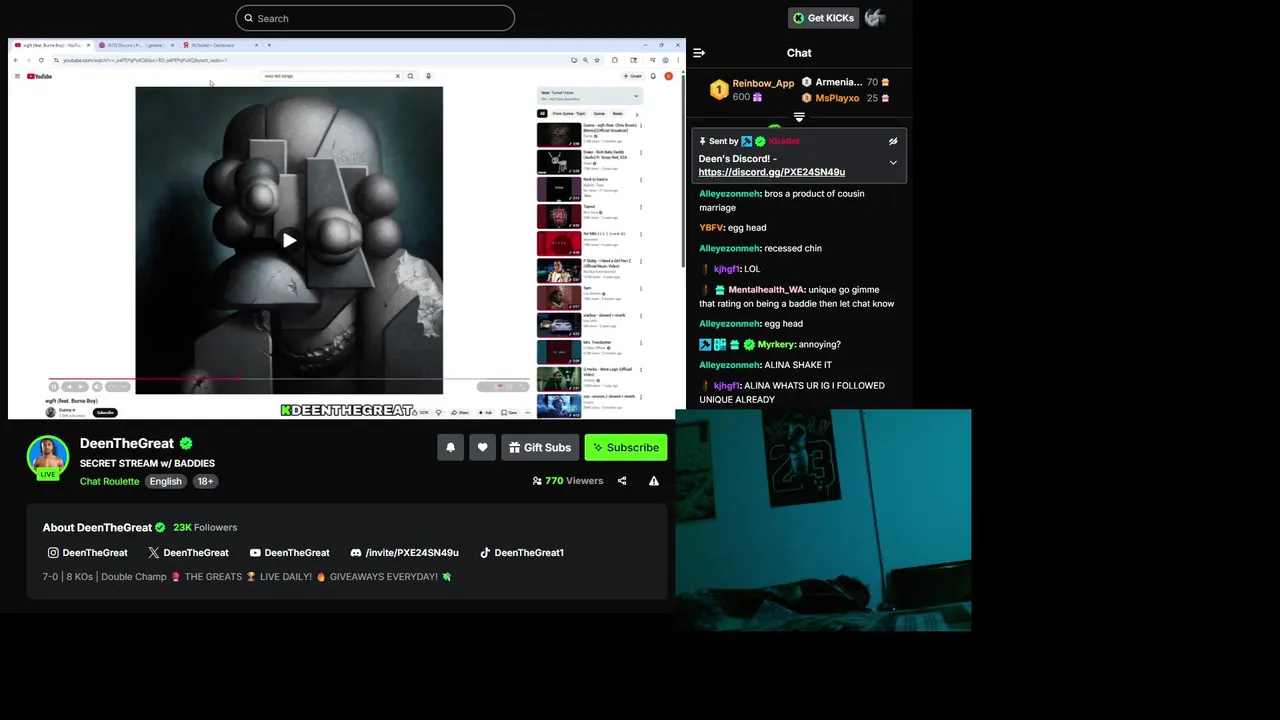Open the Discord /invite/PXE24SN49u link
The height and width of the screenshot is (720, 1280).
tap(405, 552)
